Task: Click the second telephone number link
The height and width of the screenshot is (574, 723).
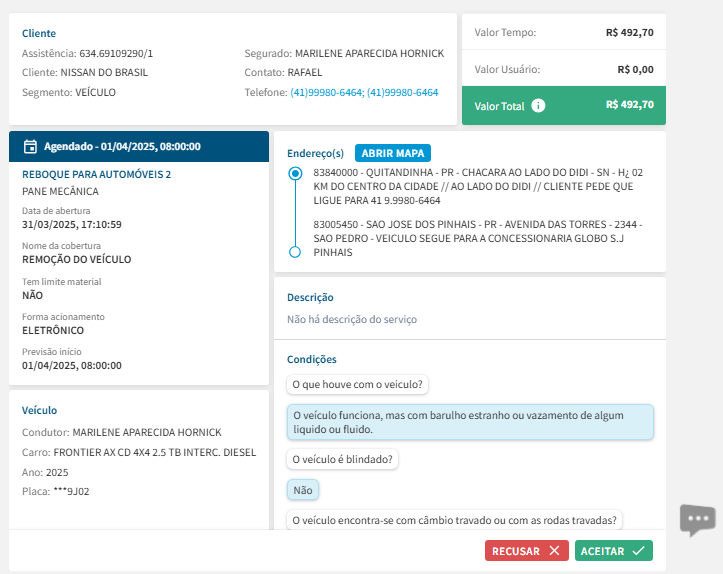Action: 402,92
